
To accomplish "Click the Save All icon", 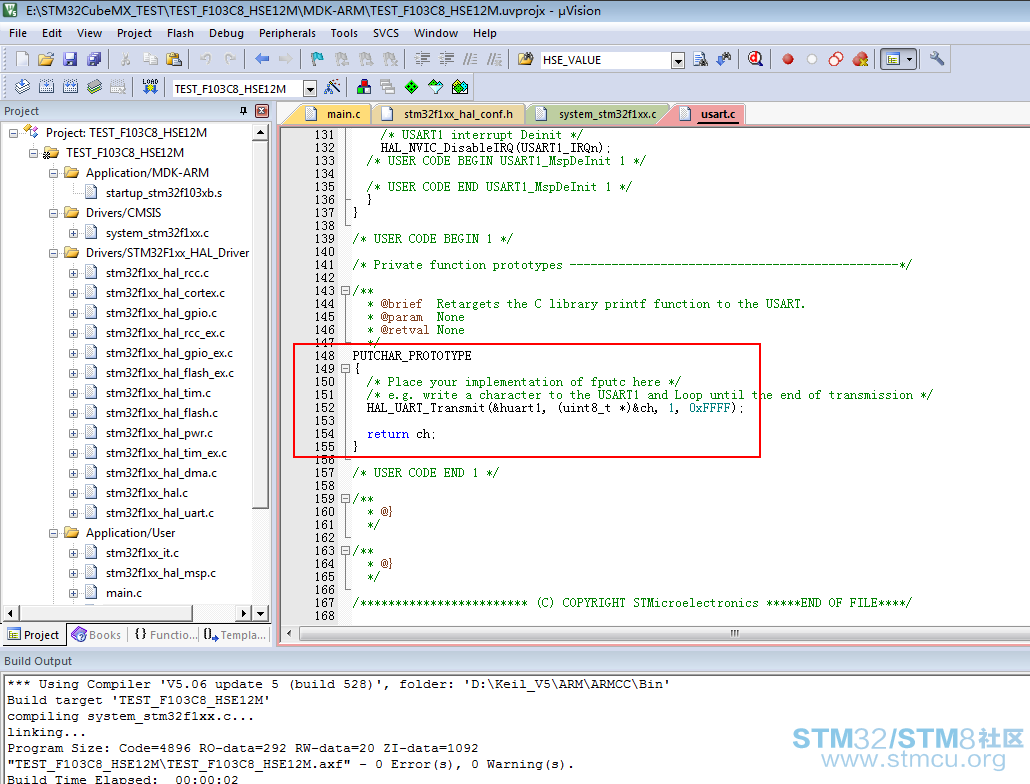I will 94,59.
